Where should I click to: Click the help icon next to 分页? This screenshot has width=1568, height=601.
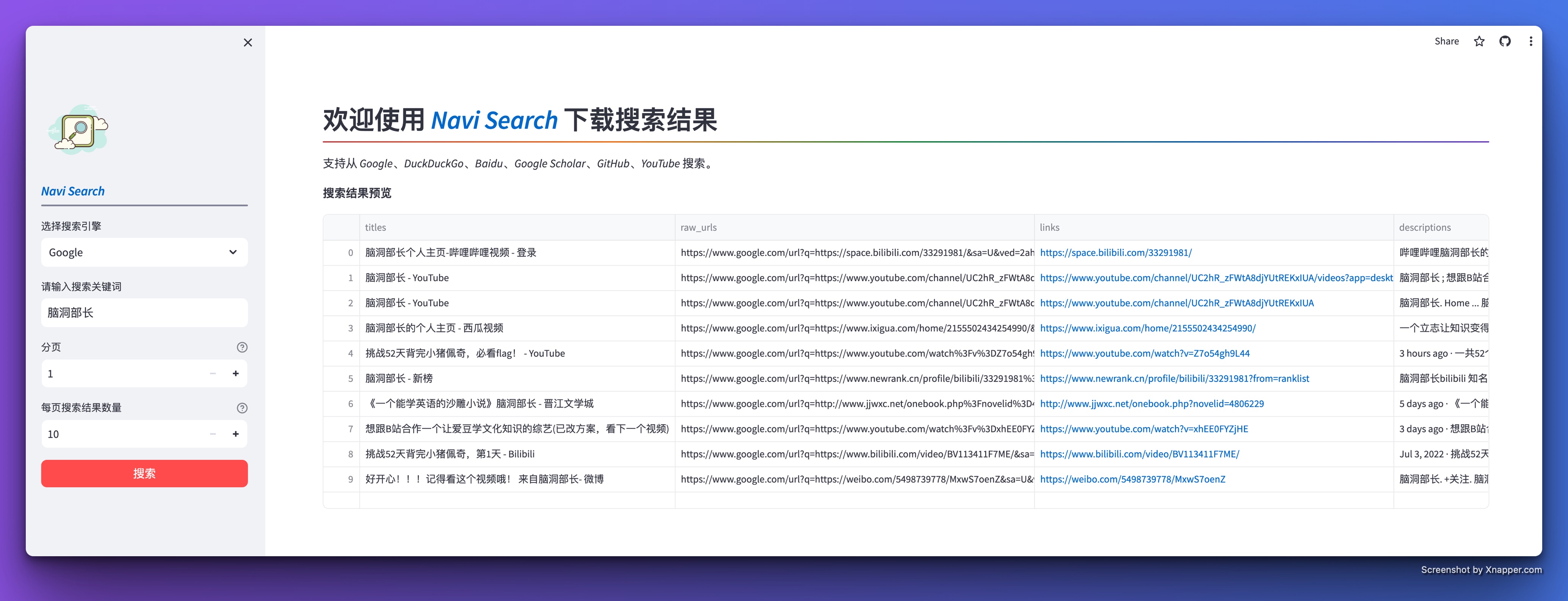click(x=241, y=348)
